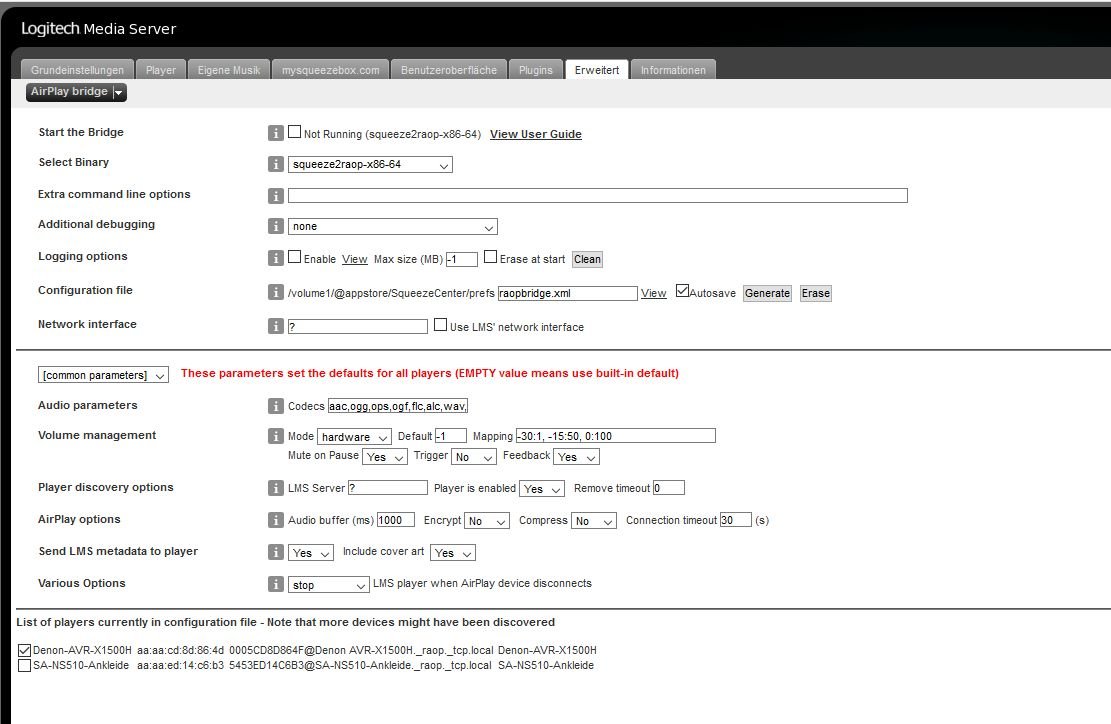Click the Extra command line options field
The image size is (1111, 724).
click(x=597, y=196)
